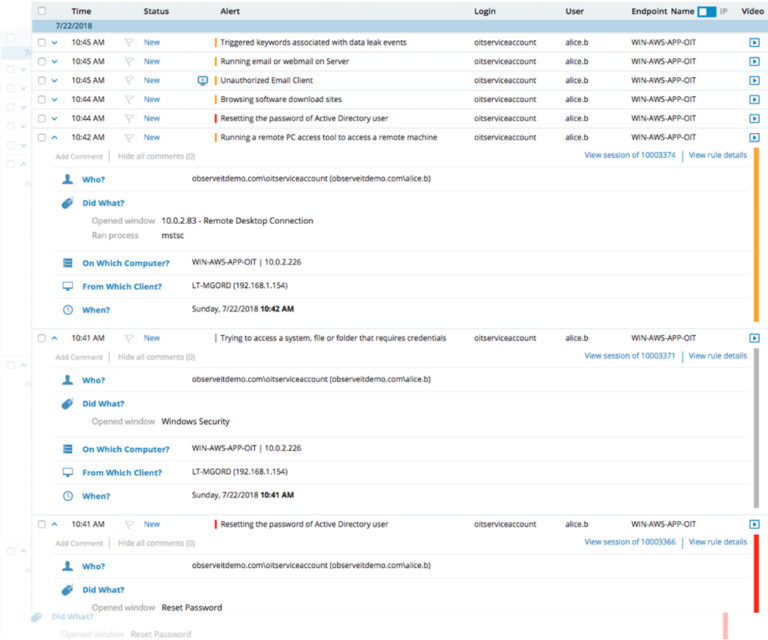The width and height of the screenshot is (768, 640).
Task: Open View session of 10003374 link
Action: 630,156
